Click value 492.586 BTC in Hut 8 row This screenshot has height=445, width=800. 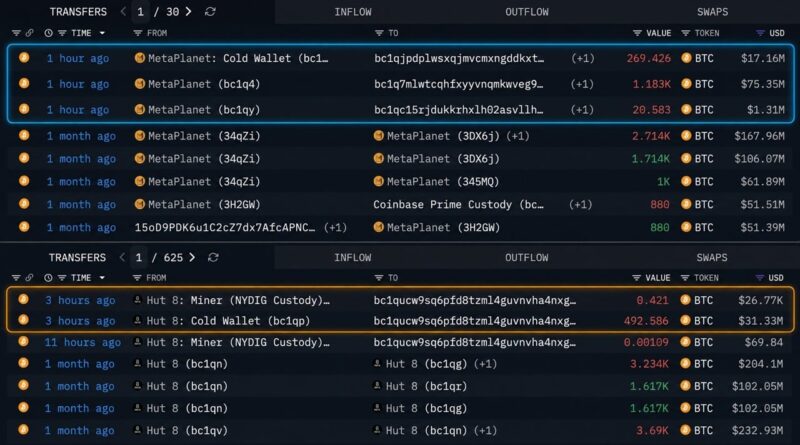tap(646, 320)
